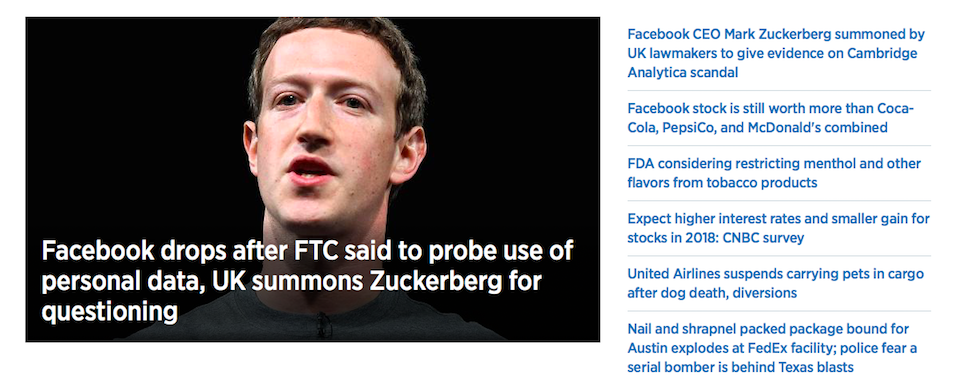Viewport: 975px width, 382px height.
Task: Open the CNBC survey interest rates story
Action: point(779,228)
